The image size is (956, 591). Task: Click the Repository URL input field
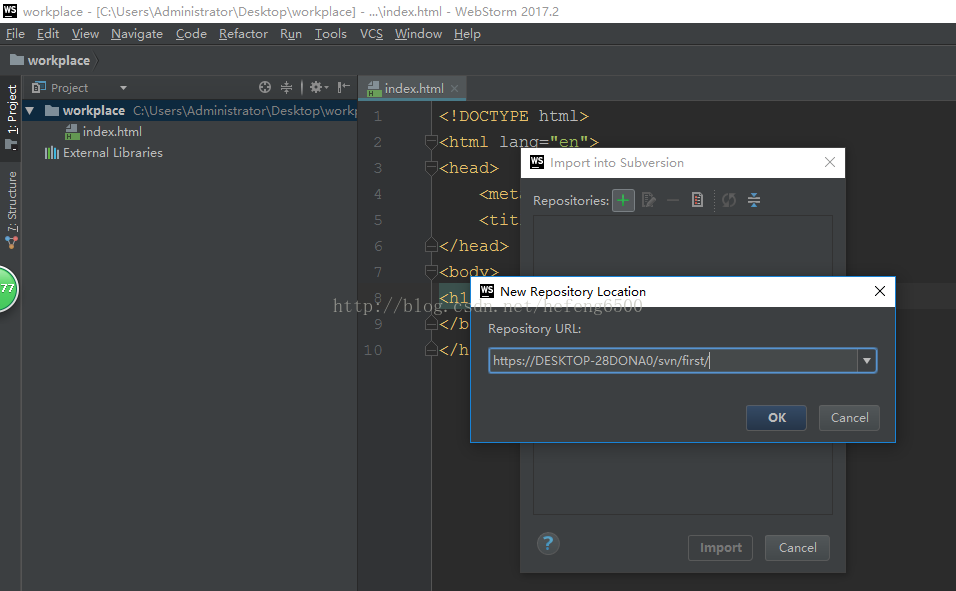(673, 360)
